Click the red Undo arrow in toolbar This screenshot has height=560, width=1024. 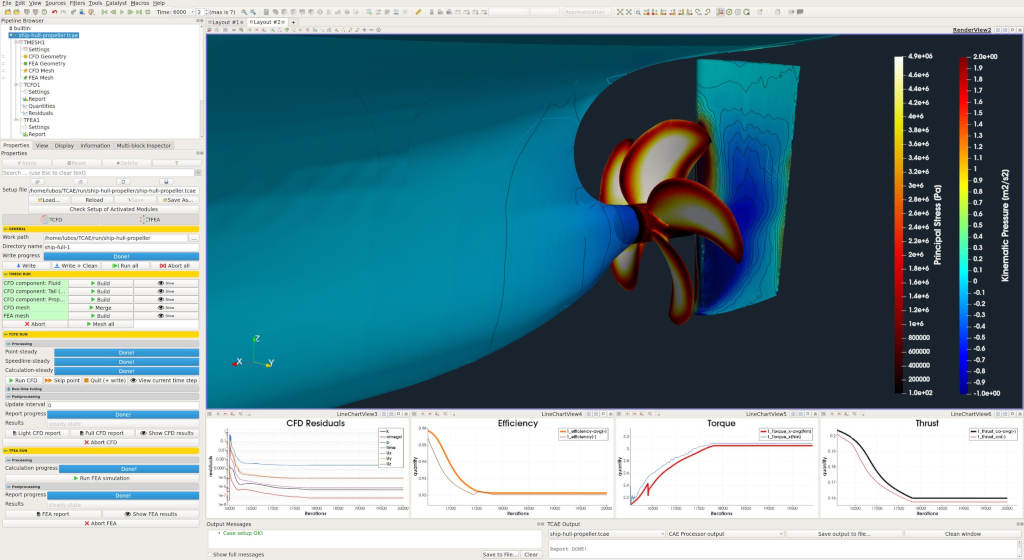[x=54, y=12]
